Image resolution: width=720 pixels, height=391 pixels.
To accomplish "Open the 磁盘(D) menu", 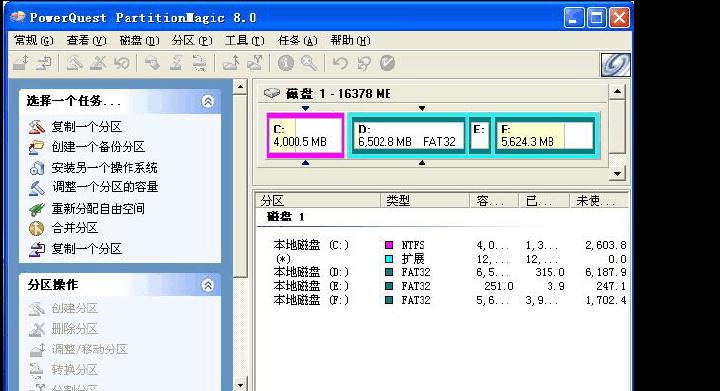I will [139, 40].
